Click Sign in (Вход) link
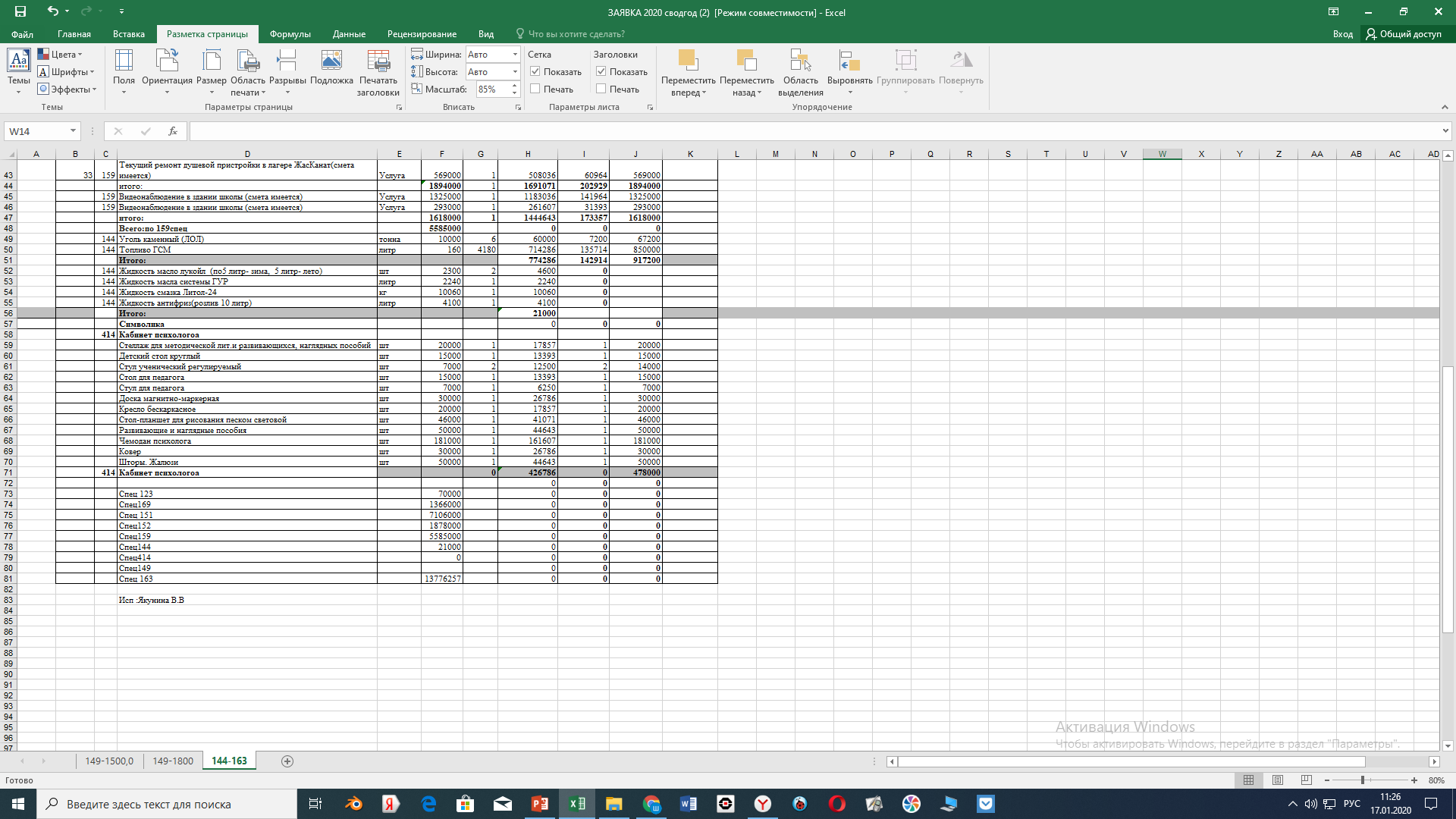The height and width of the screenshot is (819, 1456). coord(1343,34)
